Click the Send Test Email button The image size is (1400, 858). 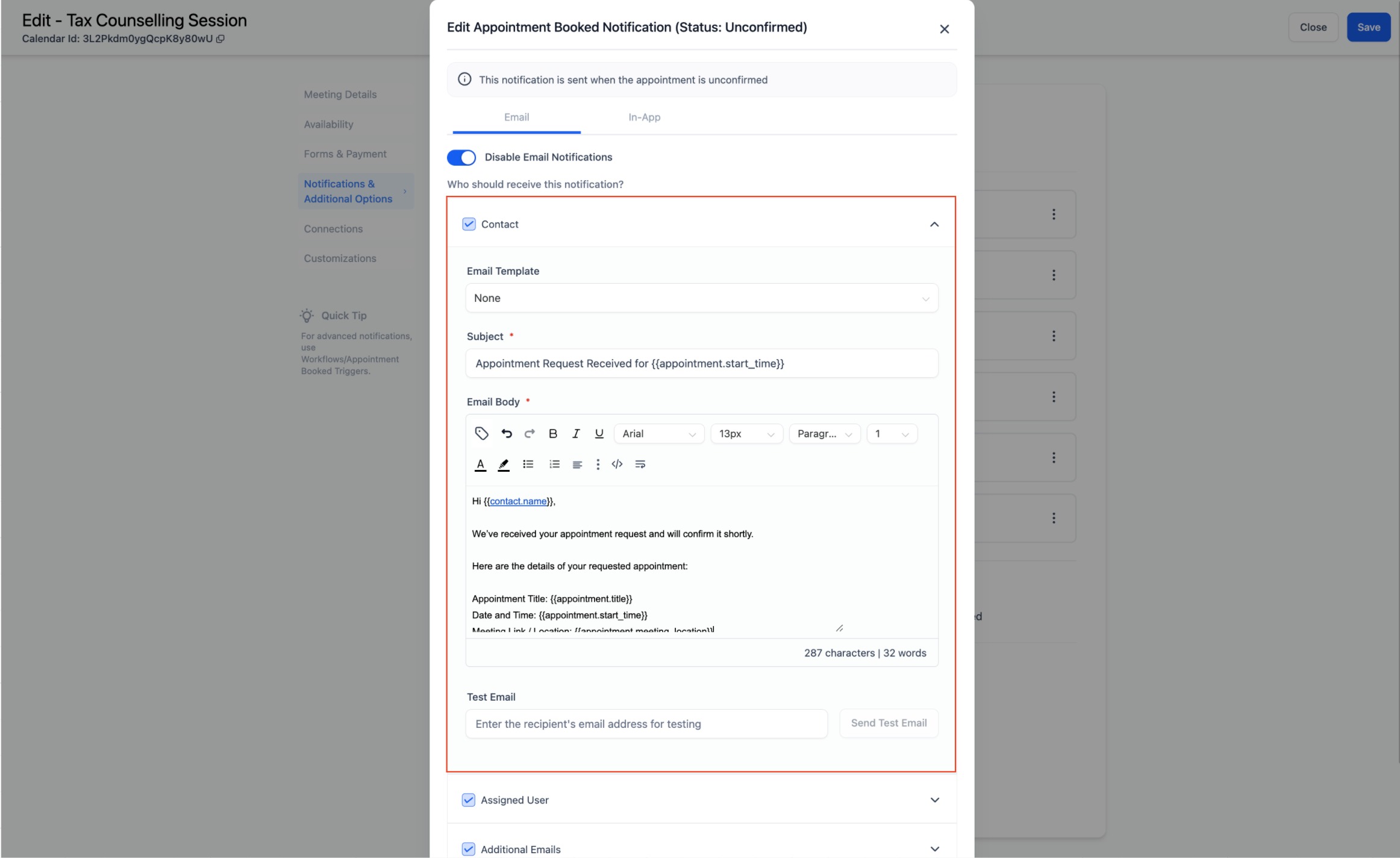coord(888,723)
